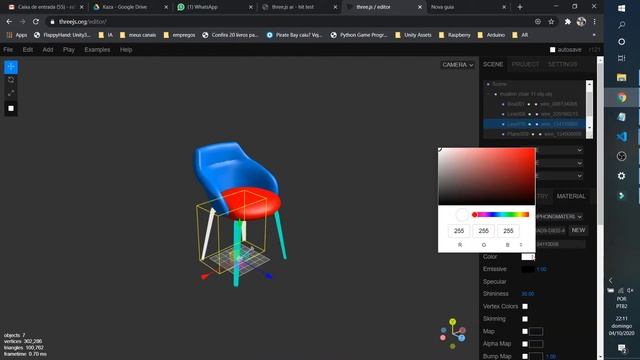Open the Add menu
Viewport: 640px width, 360px height.
48,50
